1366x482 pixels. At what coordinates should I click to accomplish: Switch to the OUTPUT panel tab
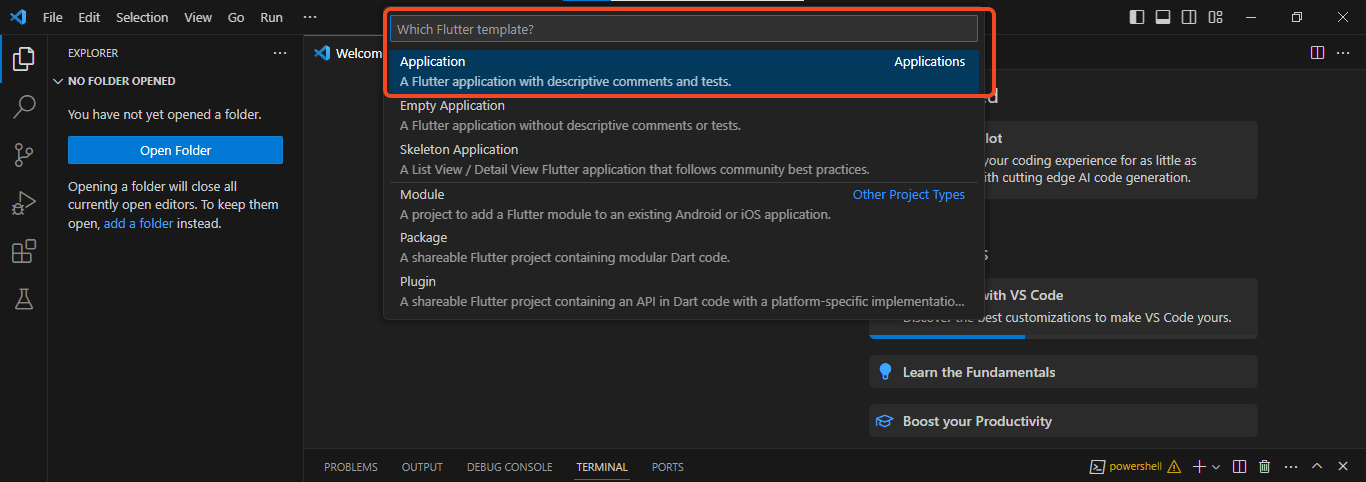(422, 467)
